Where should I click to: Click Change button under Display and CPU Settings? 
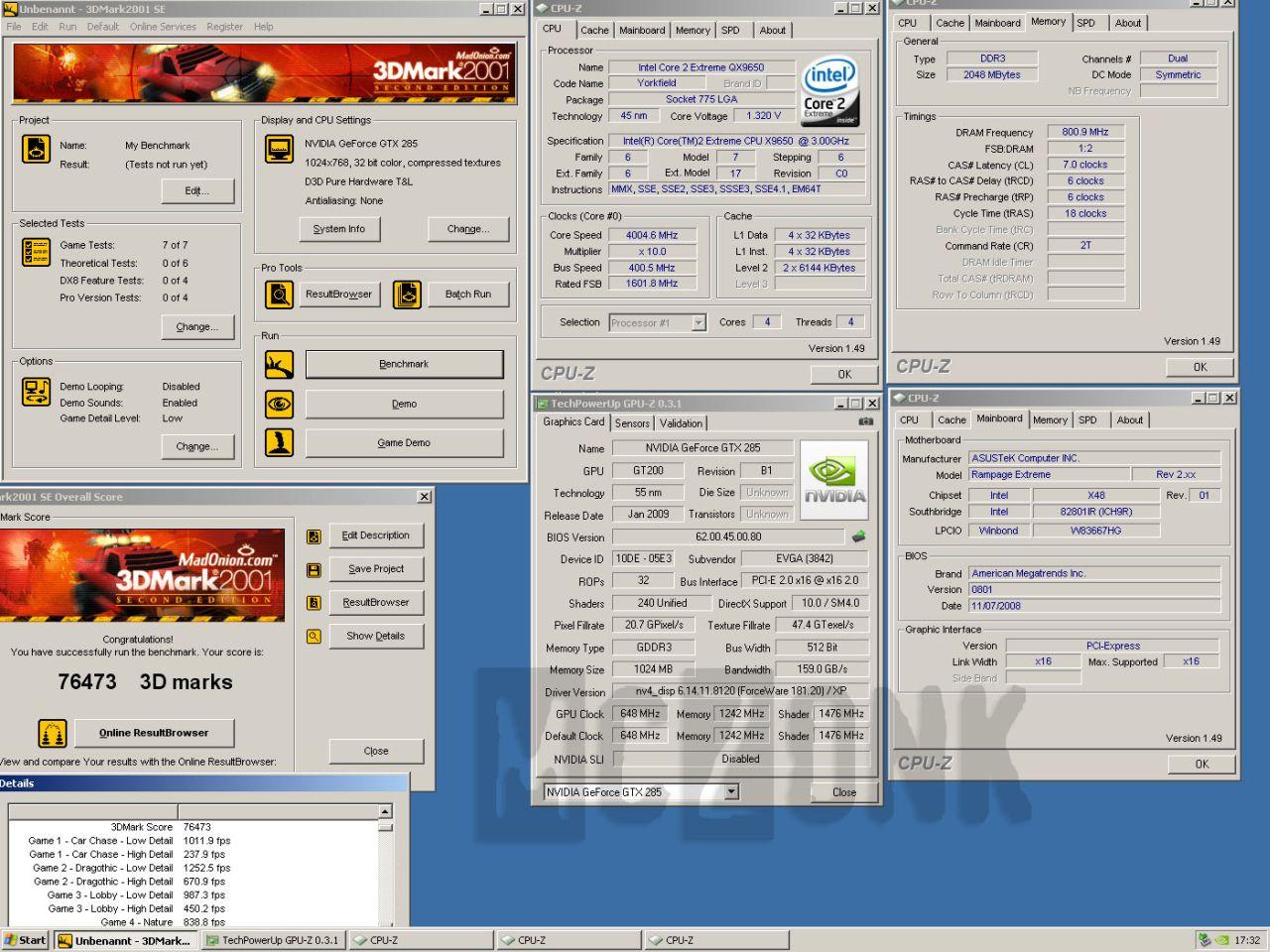468,229
